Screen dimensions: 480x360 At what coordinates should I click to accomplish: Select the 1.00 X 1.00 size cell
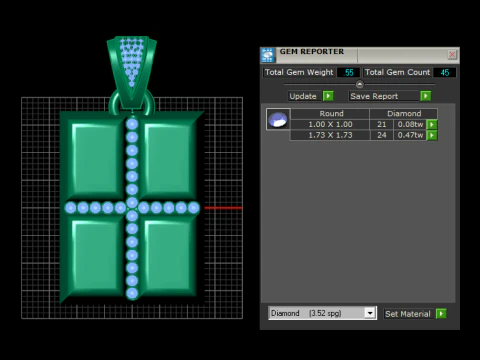pyautogui.click(x=330, y=124)
